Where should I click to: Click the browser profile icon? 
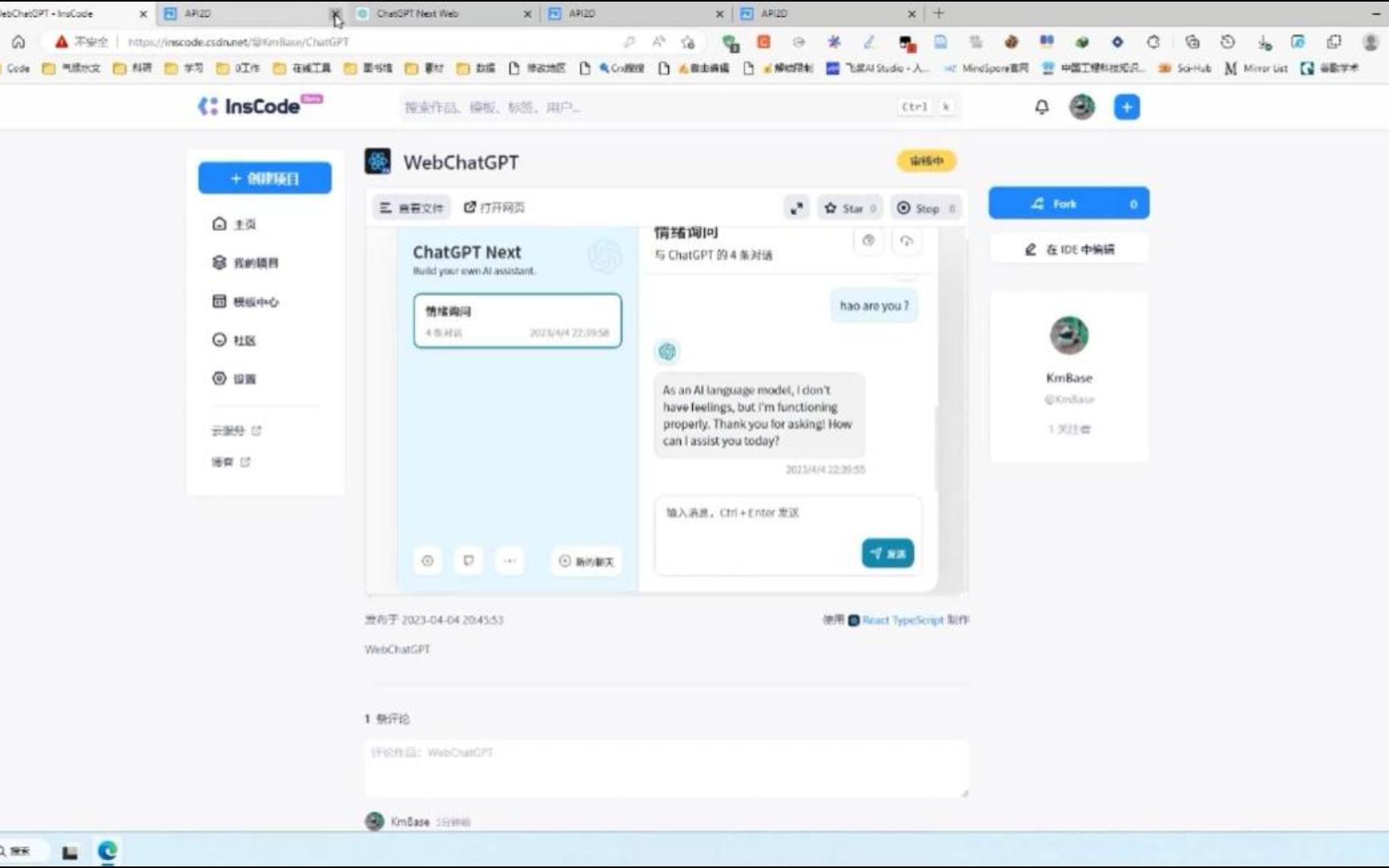[1371, 42]
